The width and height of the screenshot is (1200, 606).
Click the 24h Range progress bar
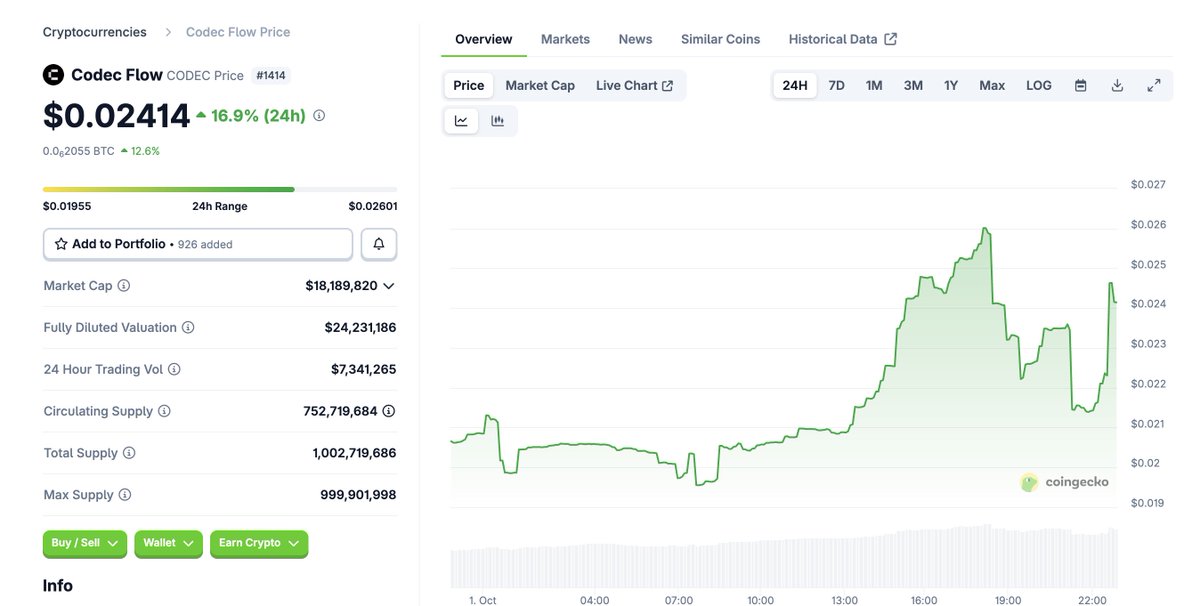220,189
